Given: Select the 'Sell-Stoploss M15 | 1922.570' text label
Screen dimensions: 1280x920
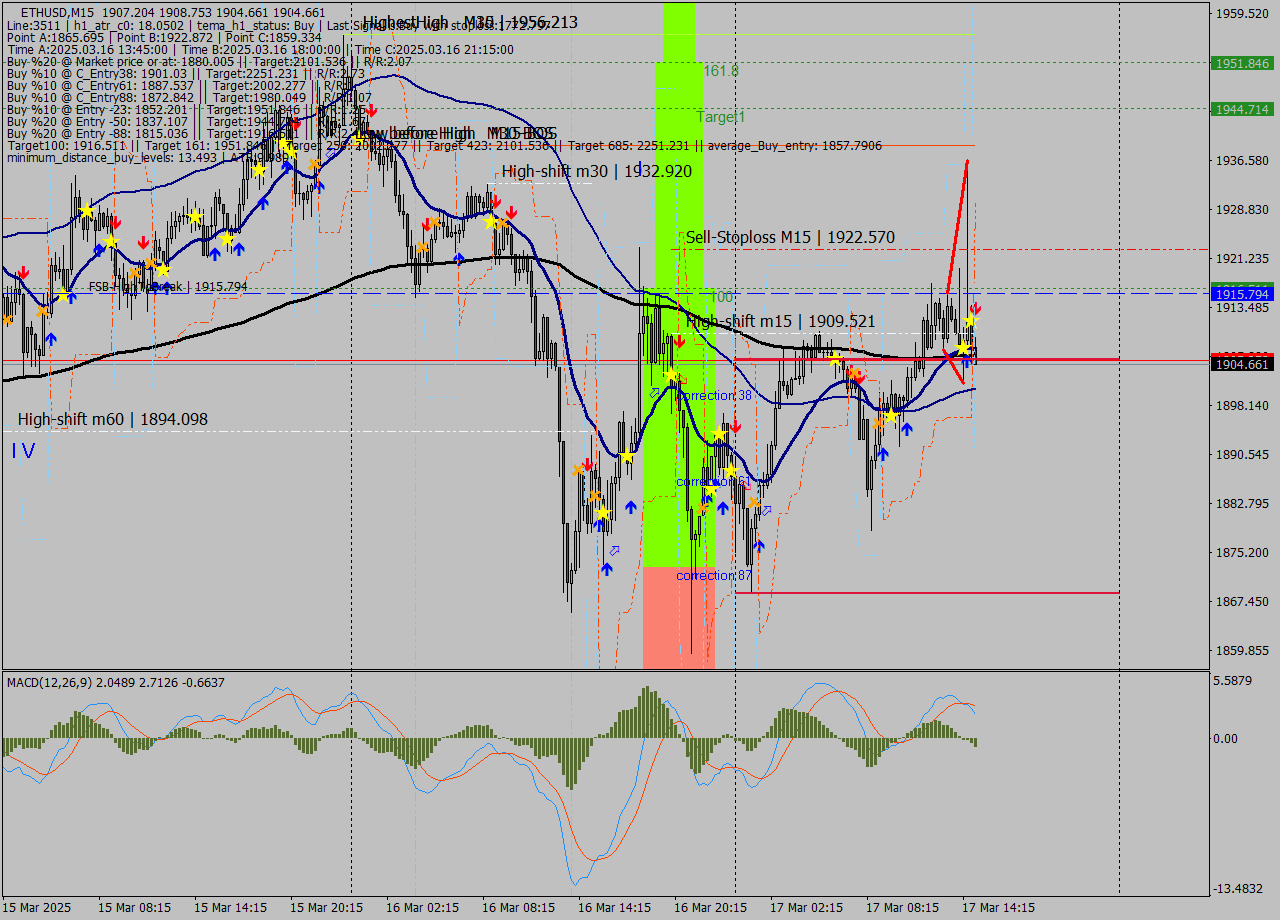Looking at the screenshot, I should pos(789,237).
